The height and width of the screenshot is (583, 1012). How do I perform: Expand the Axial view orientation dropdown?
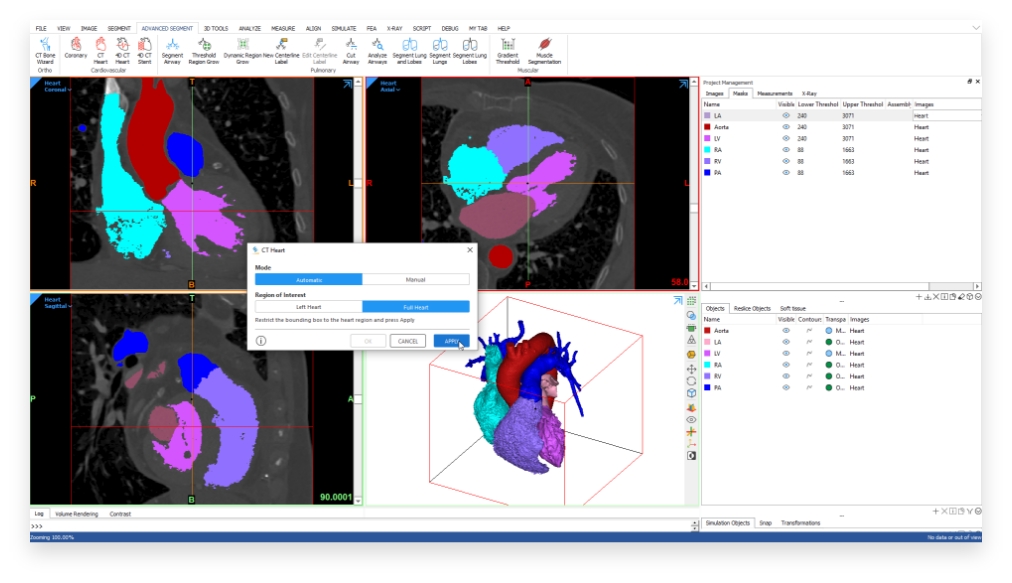coord(389,90)
